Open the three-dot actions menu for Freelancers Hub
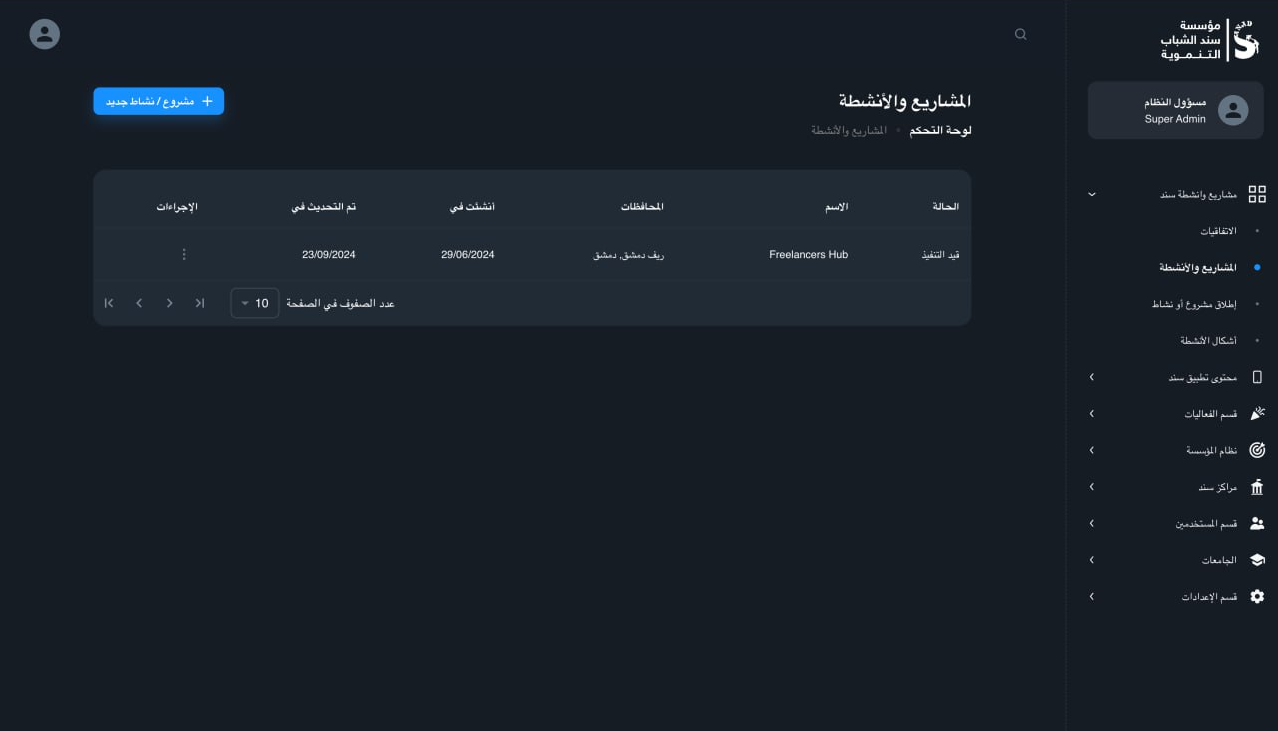The image size is (1278, 731). 184,255
